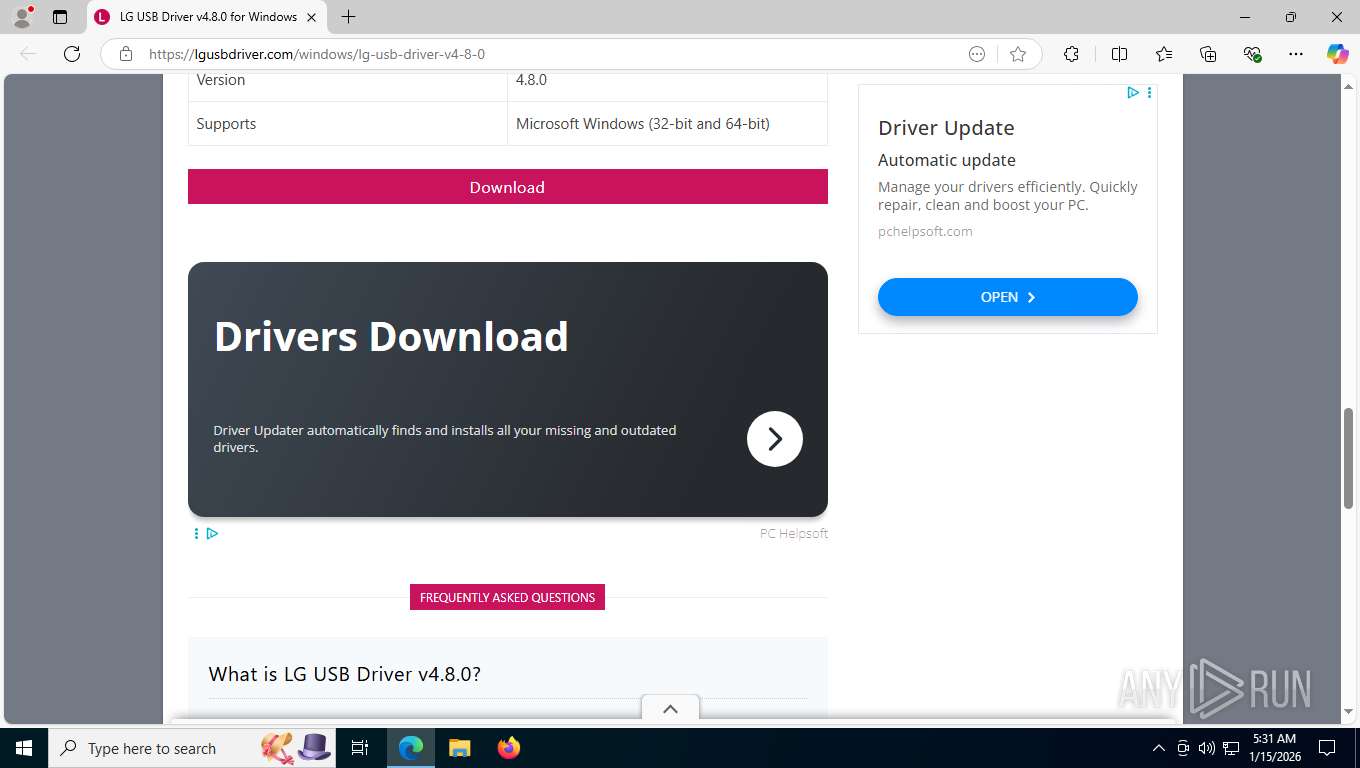Screen dimensions: 1360x768
Task: Toggle Split screen view
Action: [1119, 54]
